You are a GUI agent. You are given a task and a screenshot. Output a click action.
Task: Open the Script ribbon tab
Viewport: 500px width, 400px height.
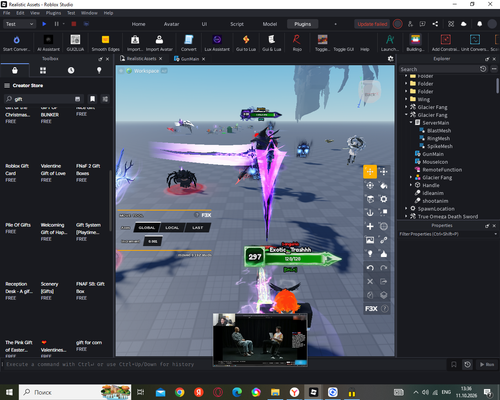click(x=237, y=24)
